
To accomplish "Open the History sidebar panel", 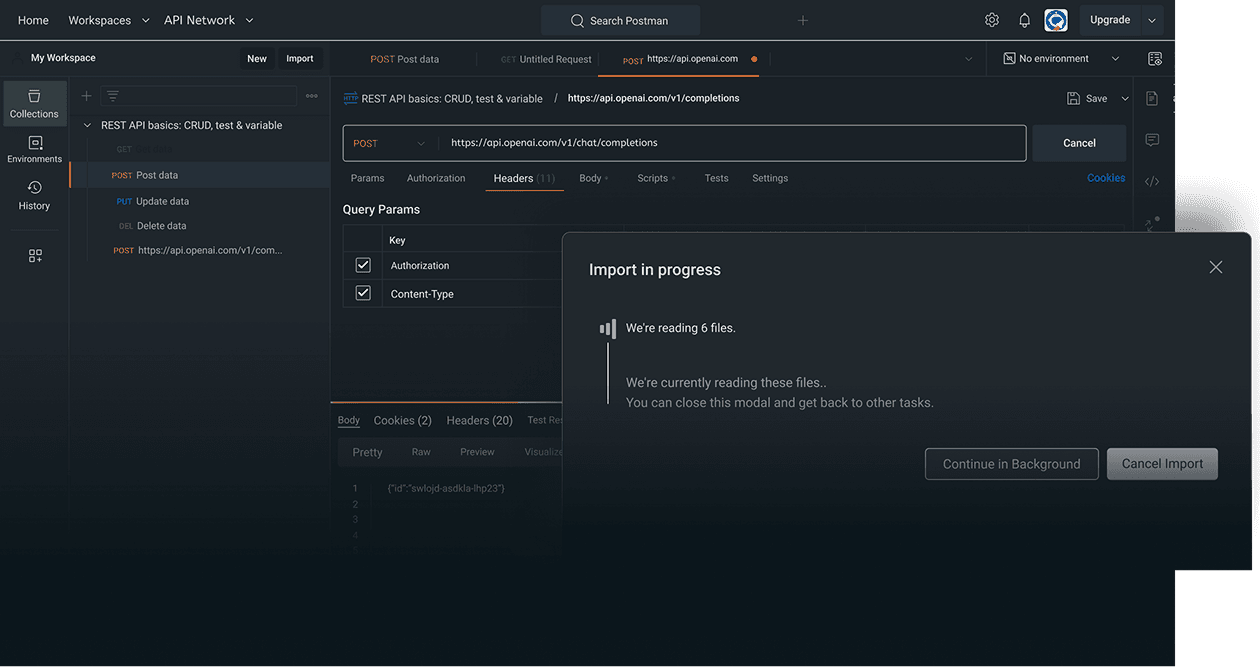I will [34, 195].
